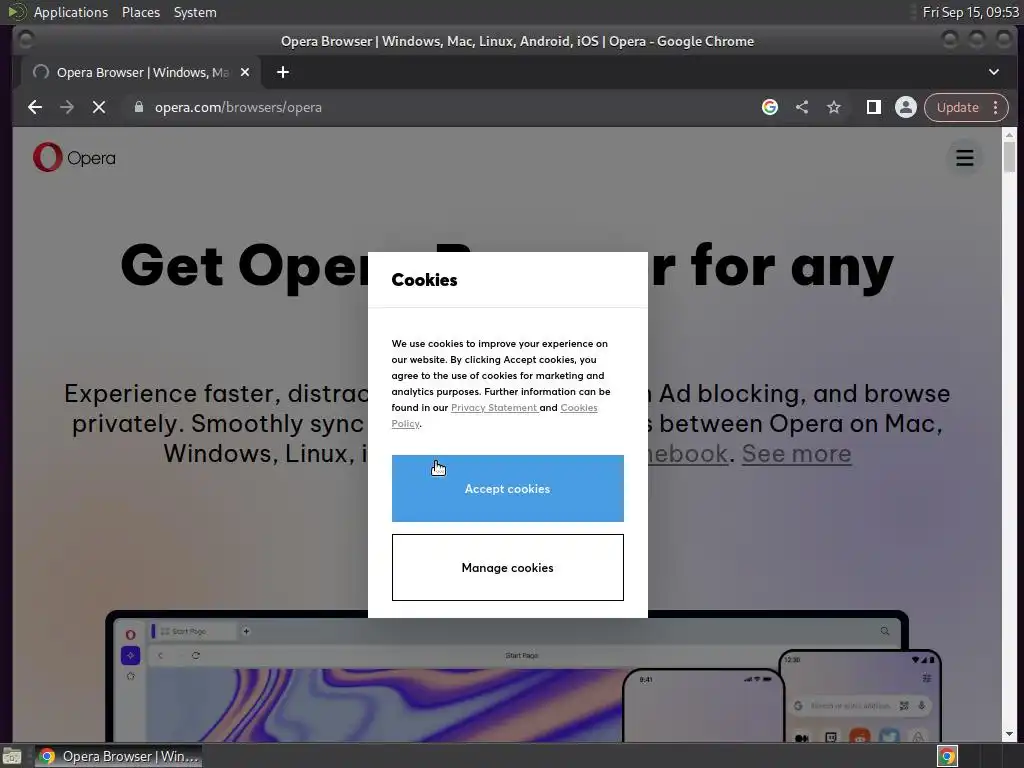This screenshot has width=1024, height=768.
Task: Click the share page icon
Action: pyautogui.click(x=802, y=107)
